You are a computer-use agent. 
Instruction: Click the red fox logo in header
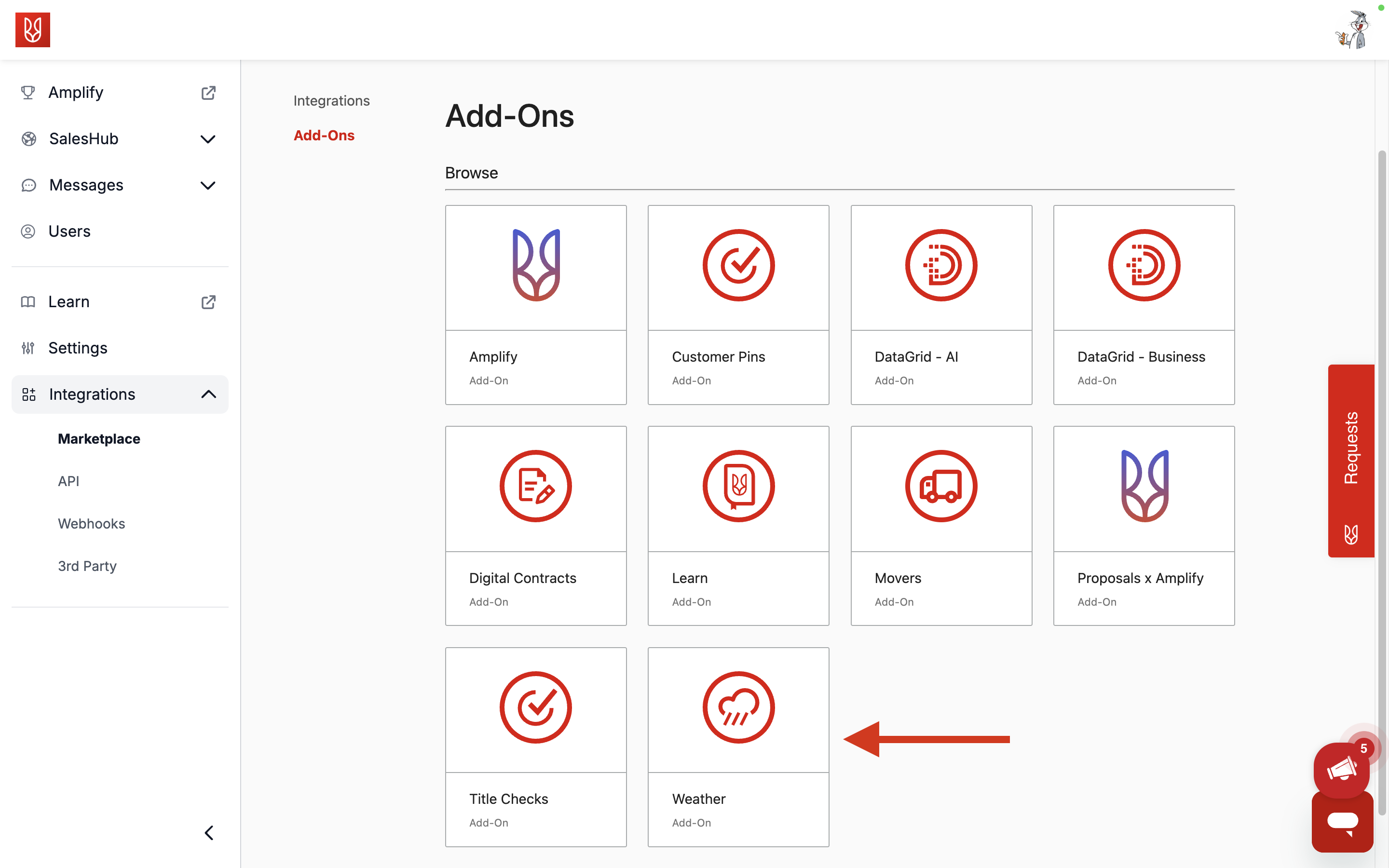[33, 30]
